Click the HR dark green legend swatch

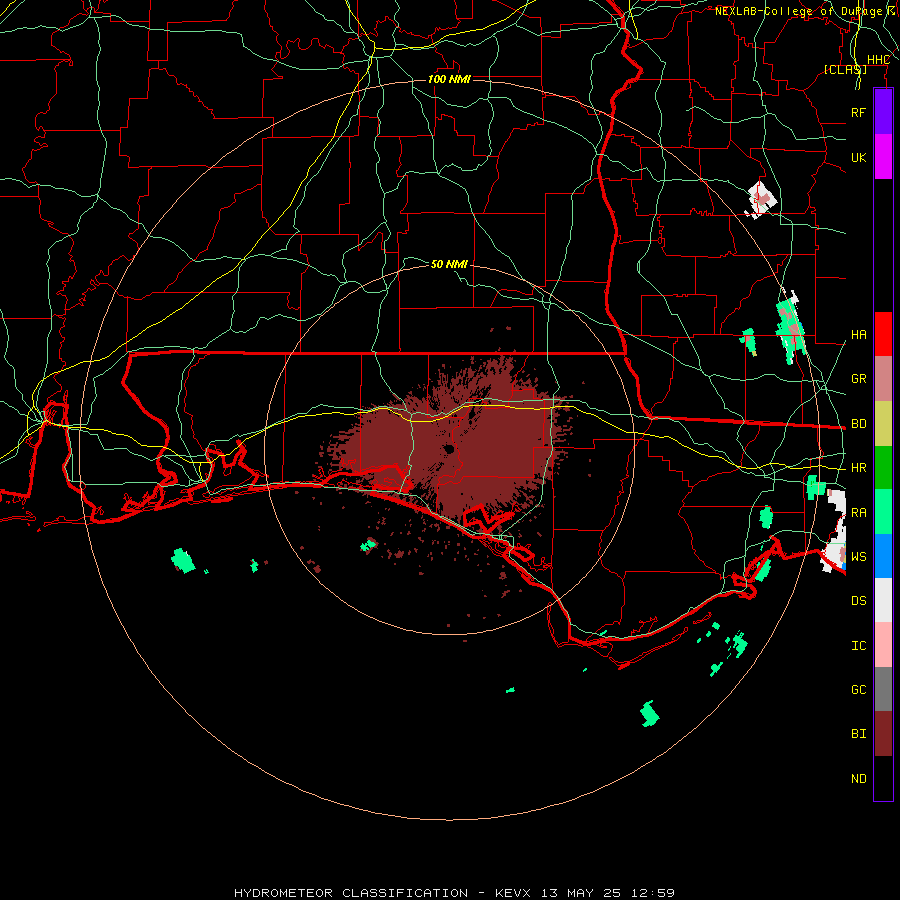[883, 468]
